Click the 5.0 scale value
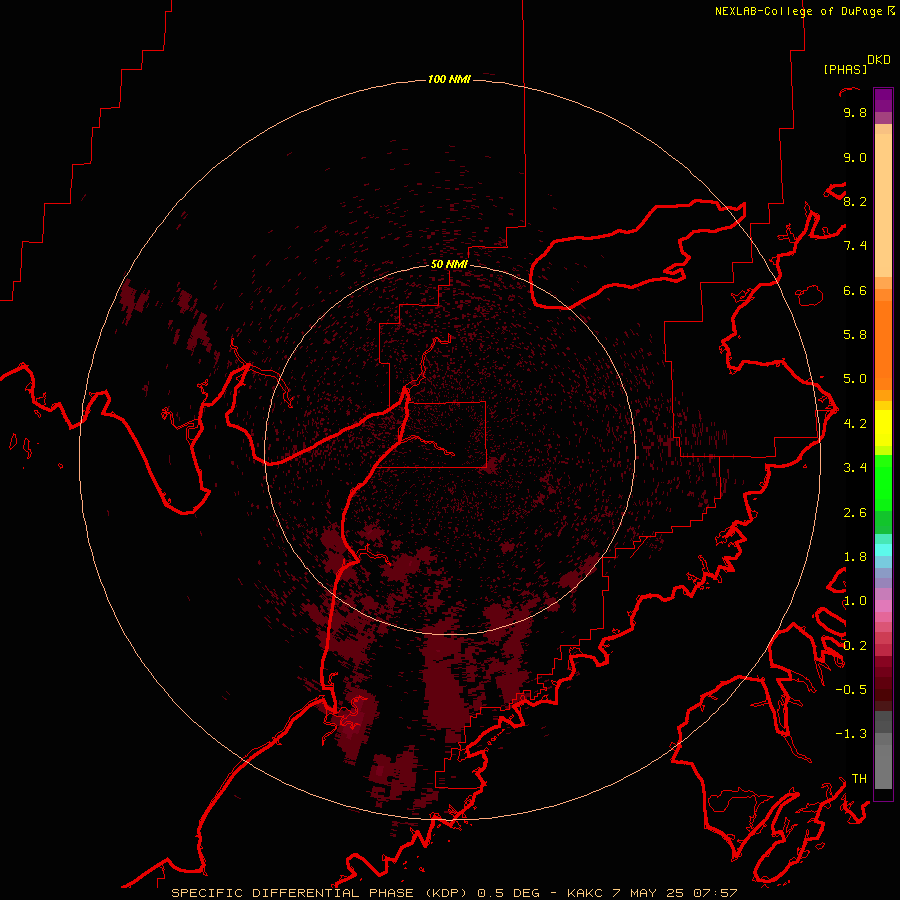This screenshot has width=900, height=900. point(855,379)
